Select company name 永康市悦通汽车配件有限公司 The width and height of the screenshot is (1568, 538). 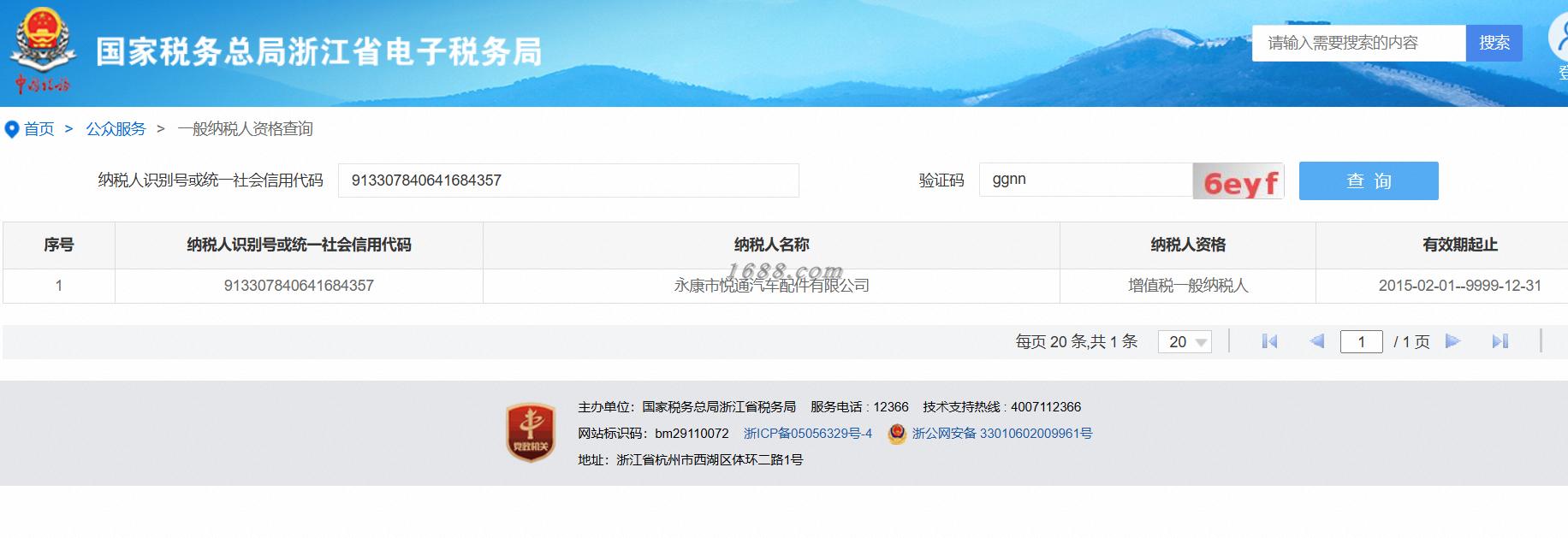[771, 286]
